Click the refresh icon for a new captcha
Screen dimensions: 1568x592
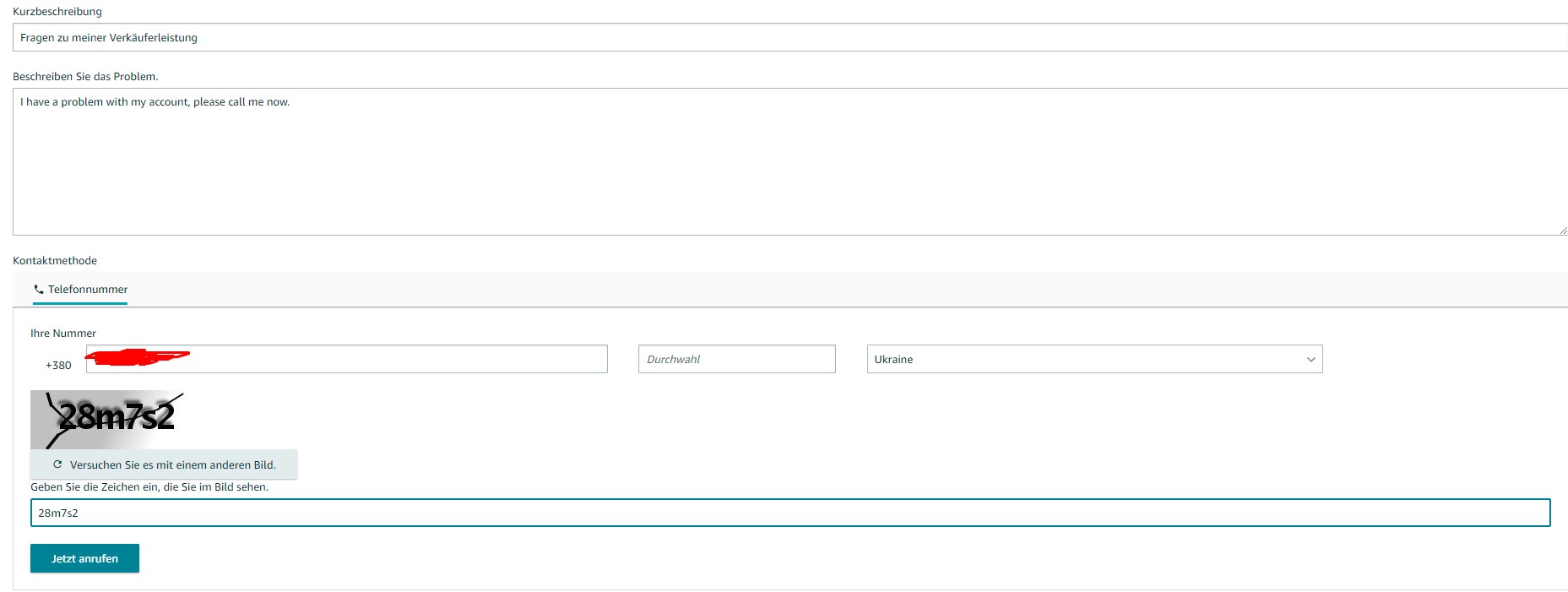(57, 464)
